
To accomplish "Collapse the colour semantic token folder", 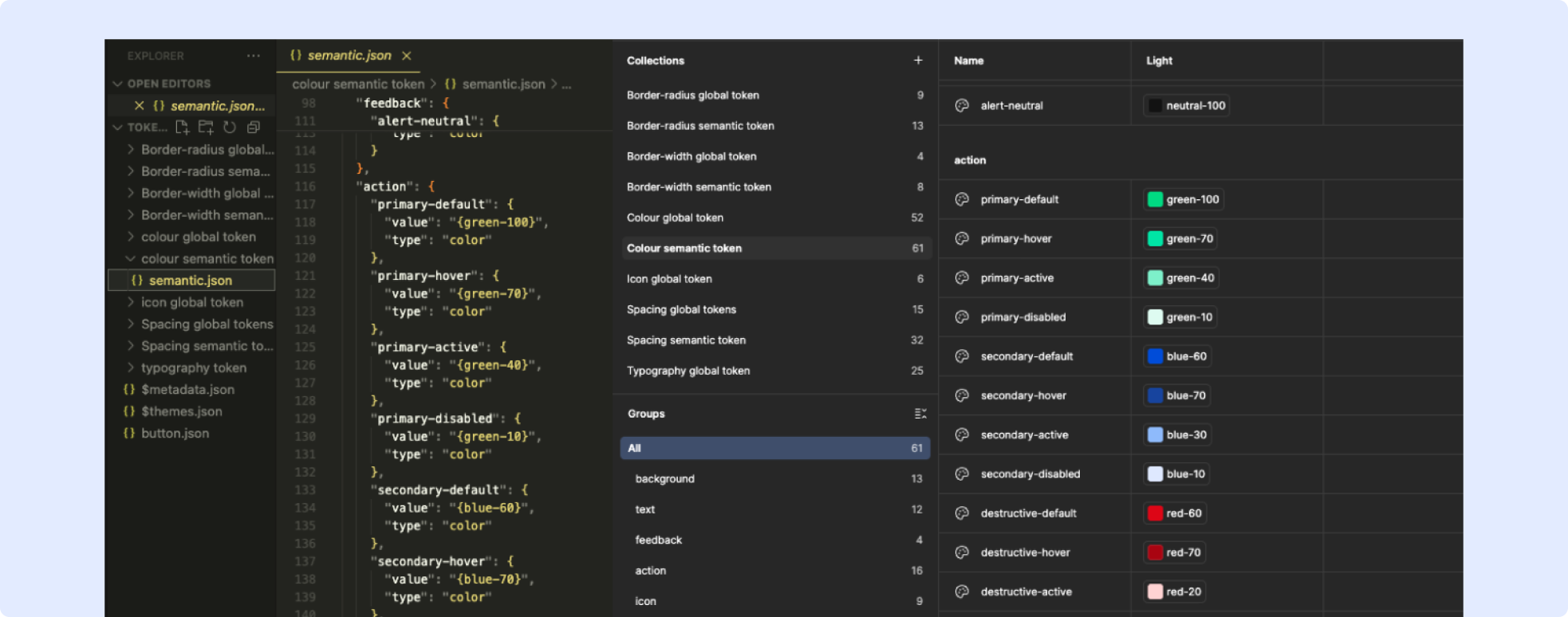I will click(131, 259).
